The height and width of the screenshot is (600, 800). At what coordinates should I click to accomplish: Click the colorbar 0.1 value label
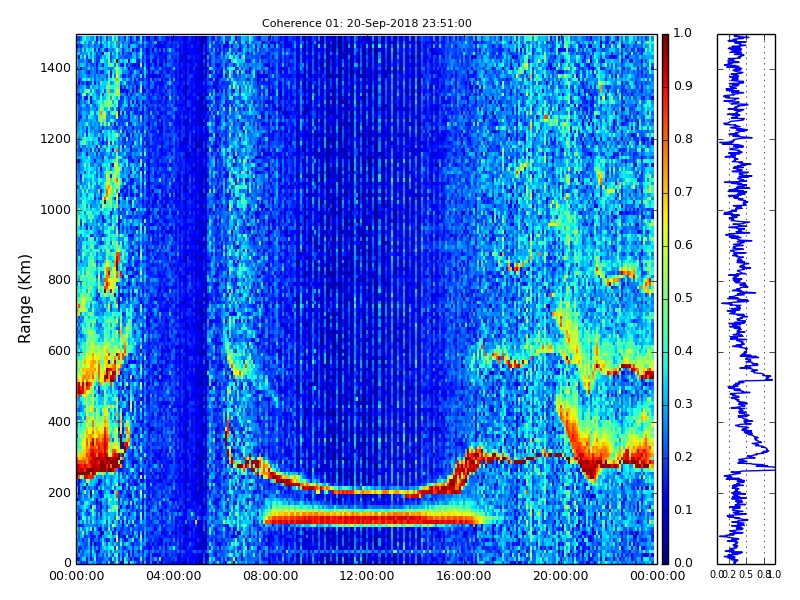tap(683, 510)
